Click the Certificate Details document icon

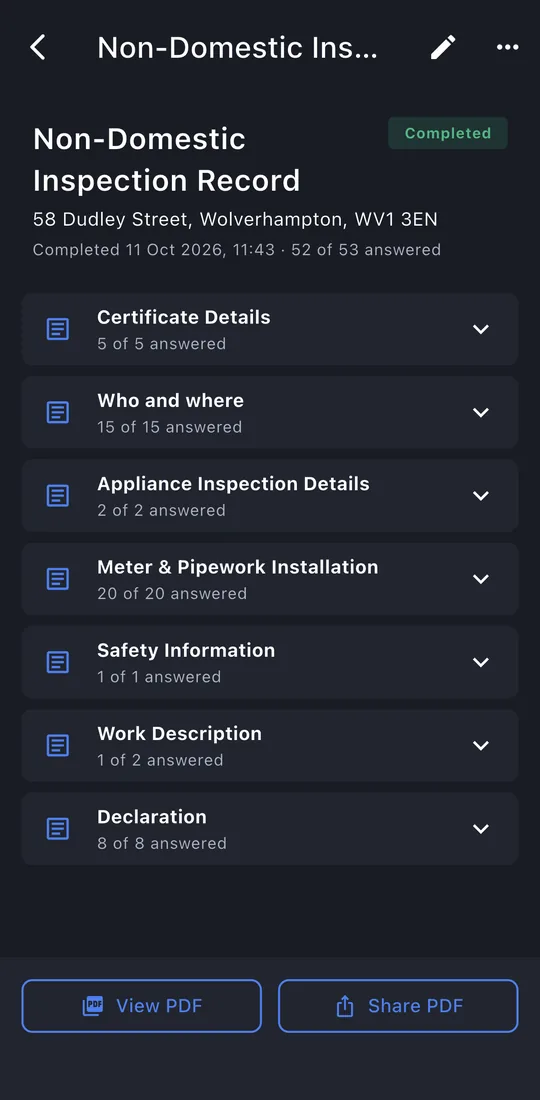(x=58, y=329)
